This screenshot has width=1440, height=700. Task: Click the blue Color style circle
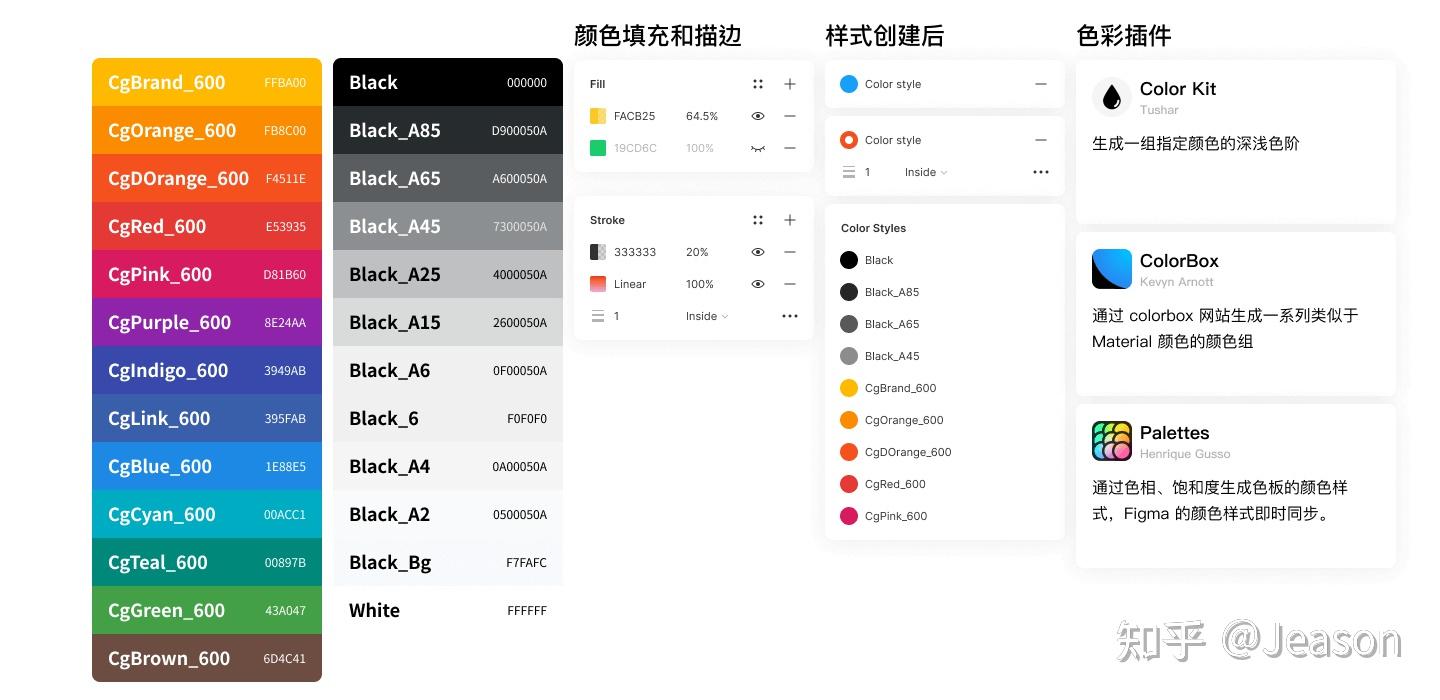pyautogui.click(x=849, y=84)
